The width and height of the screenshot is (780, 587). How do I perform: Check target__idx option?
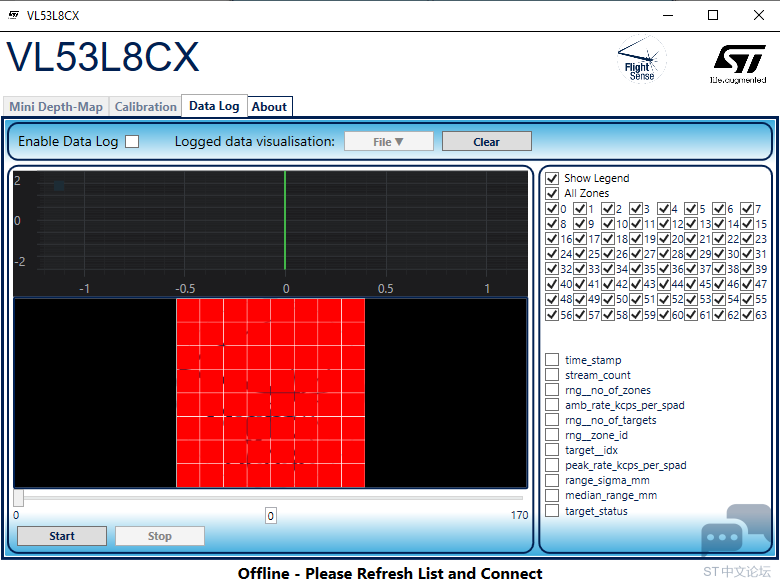pyautogui.click(x=552, y=450)
